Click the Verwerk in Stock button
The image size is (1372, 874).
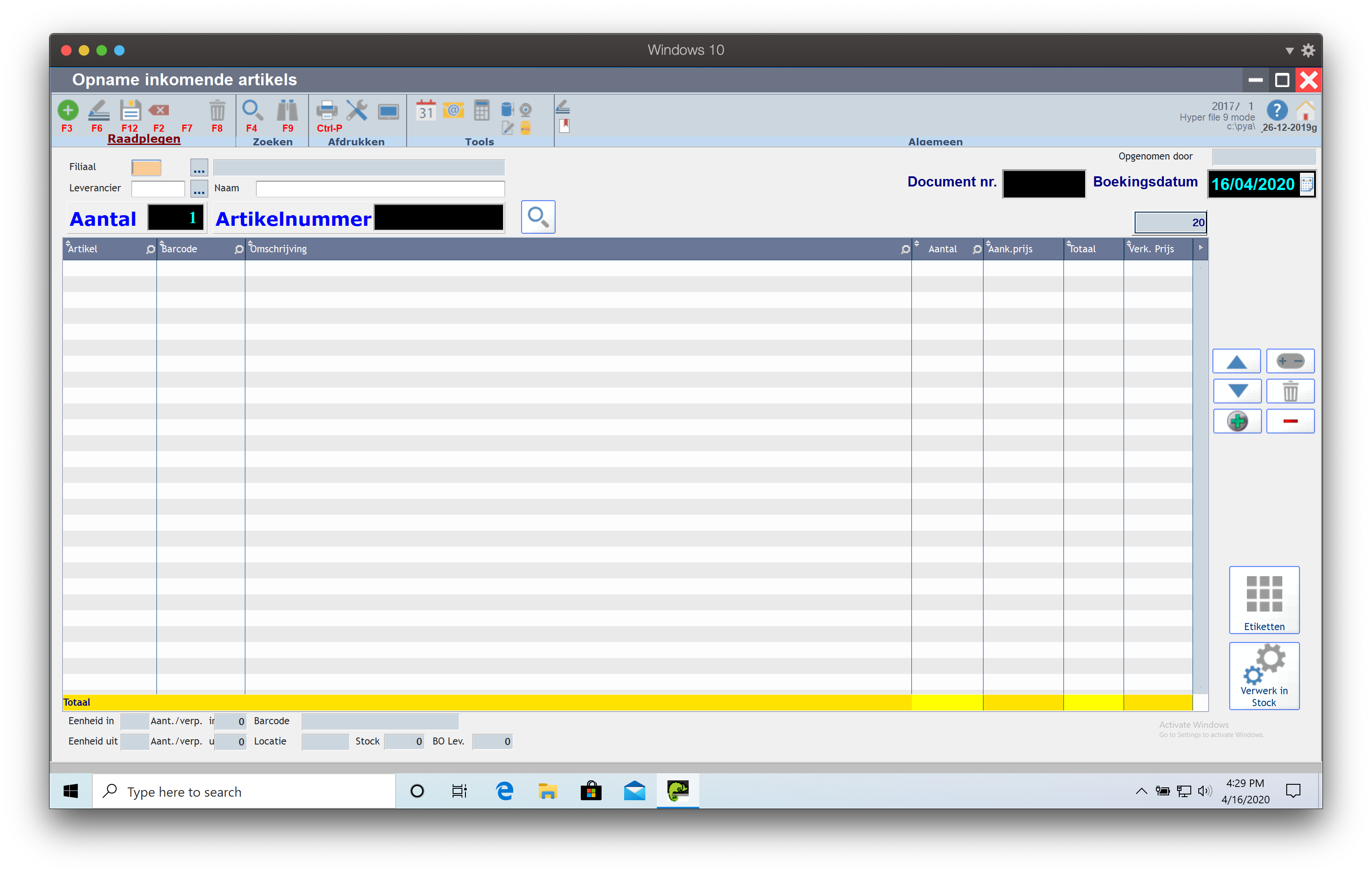coord(1264,676)
